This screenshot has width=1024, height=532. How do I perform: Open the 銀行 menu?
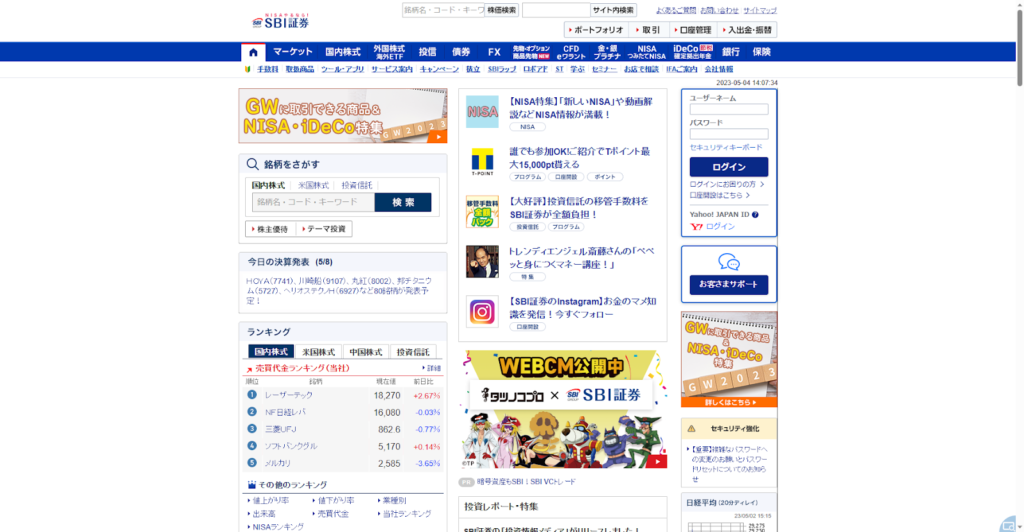731,52
